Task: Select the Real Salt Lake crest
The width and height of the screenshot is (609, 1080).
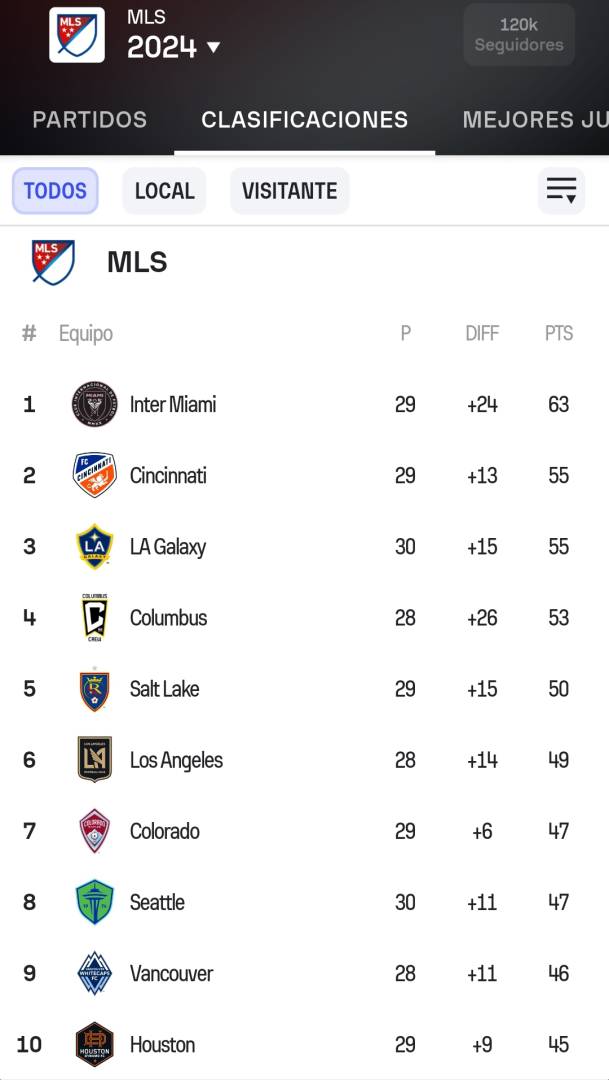Action: click(94, 689)
